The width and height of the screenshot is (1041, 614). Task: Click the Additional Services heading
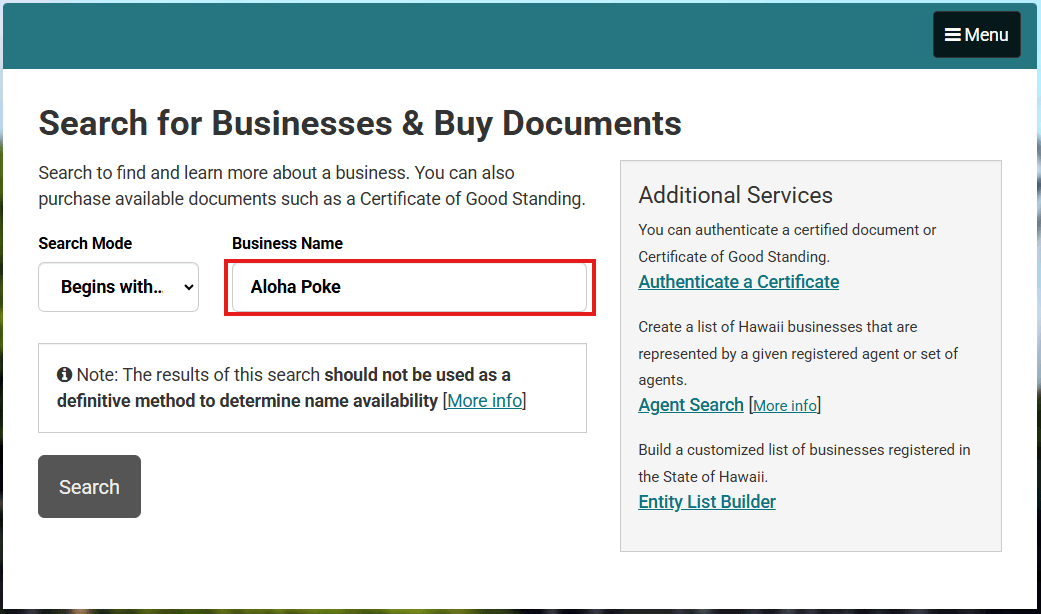click(735, 195)
